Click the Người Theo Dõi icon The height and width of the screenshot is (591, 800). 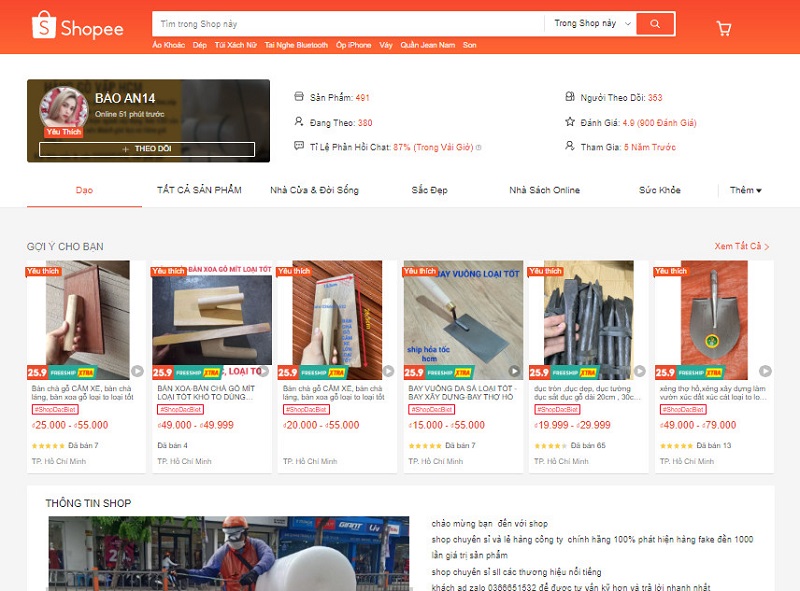click(x=570, y=97)
